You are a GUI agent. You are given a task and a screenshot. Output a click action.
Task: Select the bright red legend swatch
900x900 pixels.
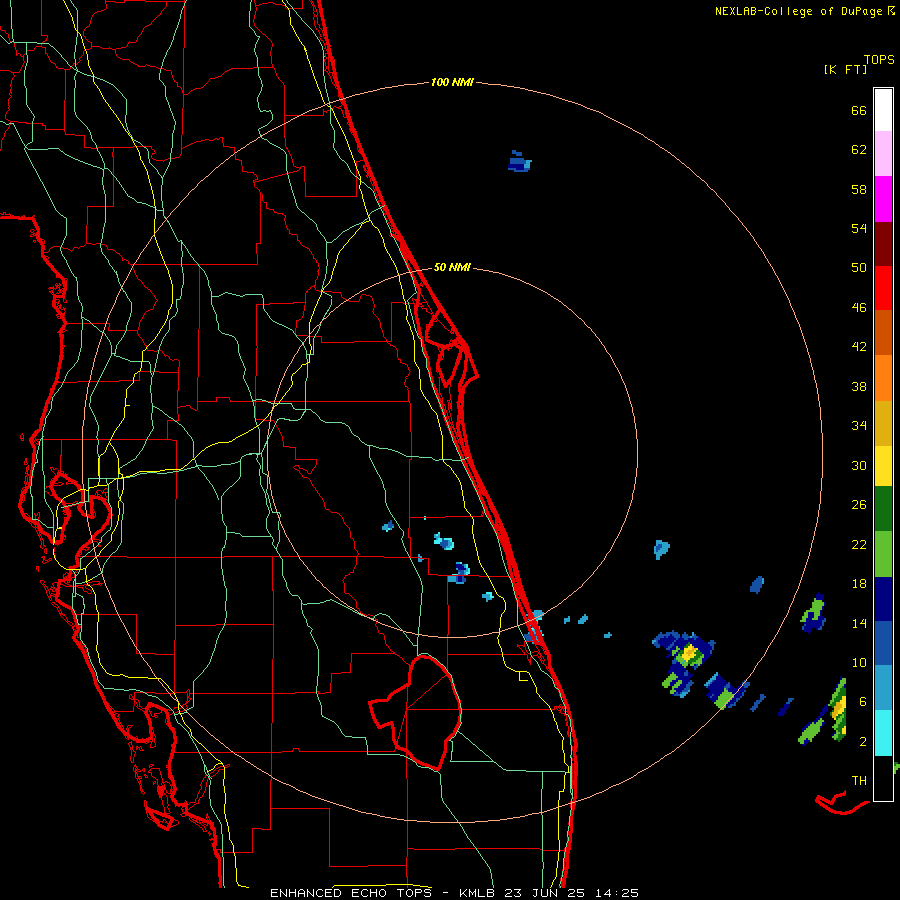coord(883,288)
